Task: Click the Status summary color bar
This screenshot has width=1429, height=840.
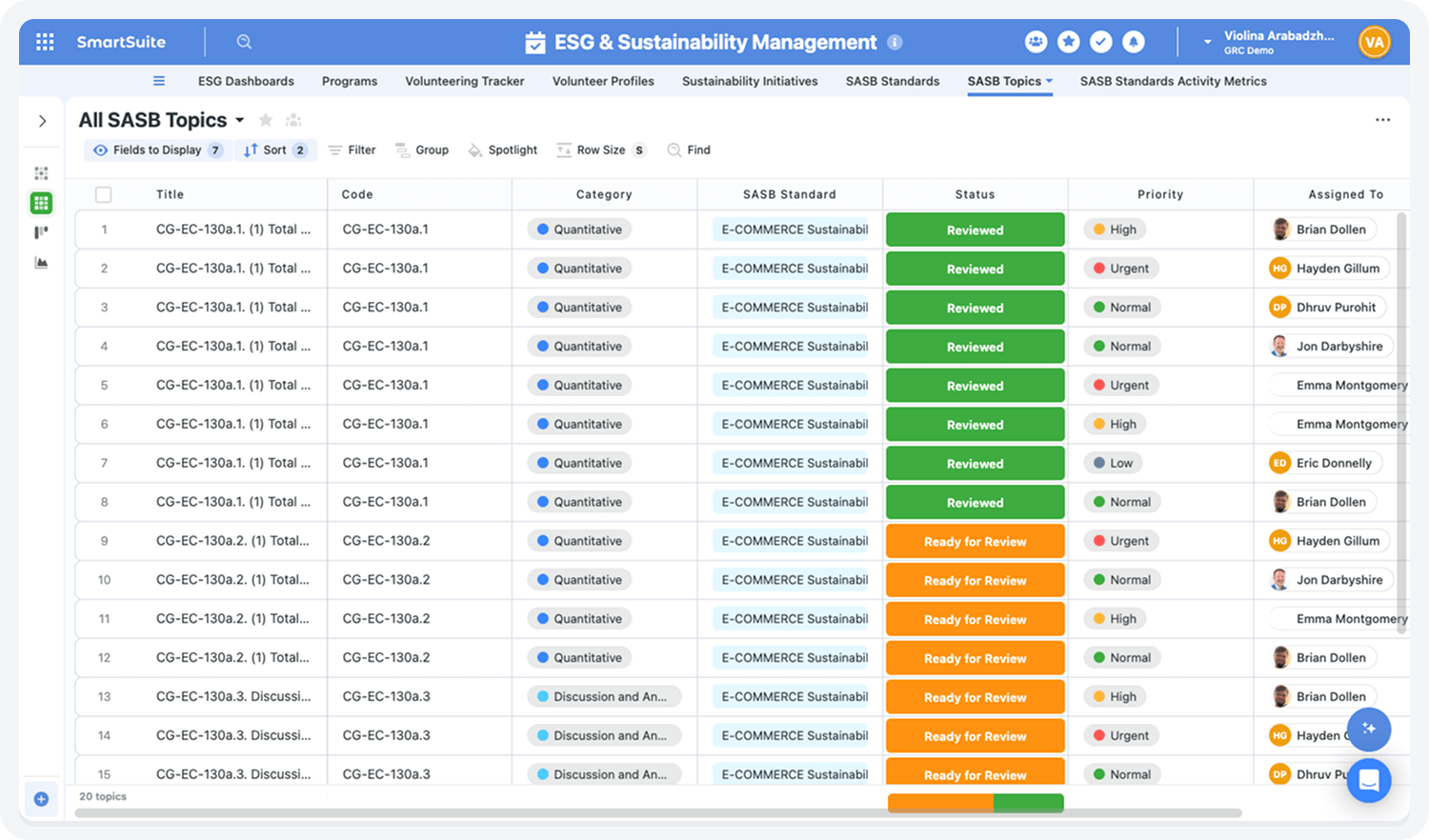Action: click(976, 803)
